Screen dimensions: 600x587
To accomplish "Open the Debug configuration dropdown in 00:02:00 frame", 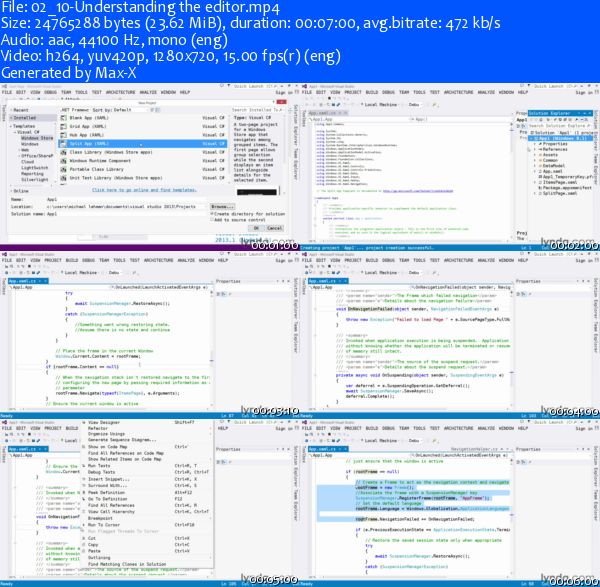I will pos(416,104).
